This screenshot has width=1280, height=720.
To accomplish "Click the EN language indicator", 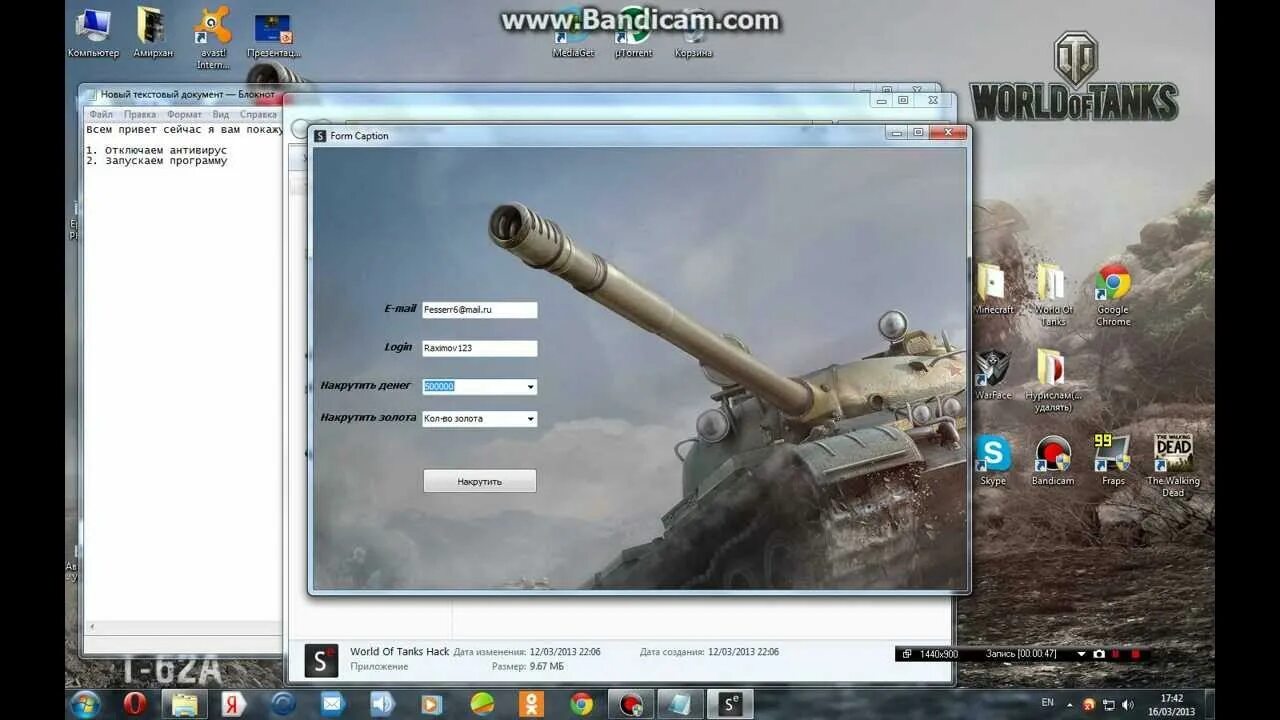I will click(x=1048, y=703).
